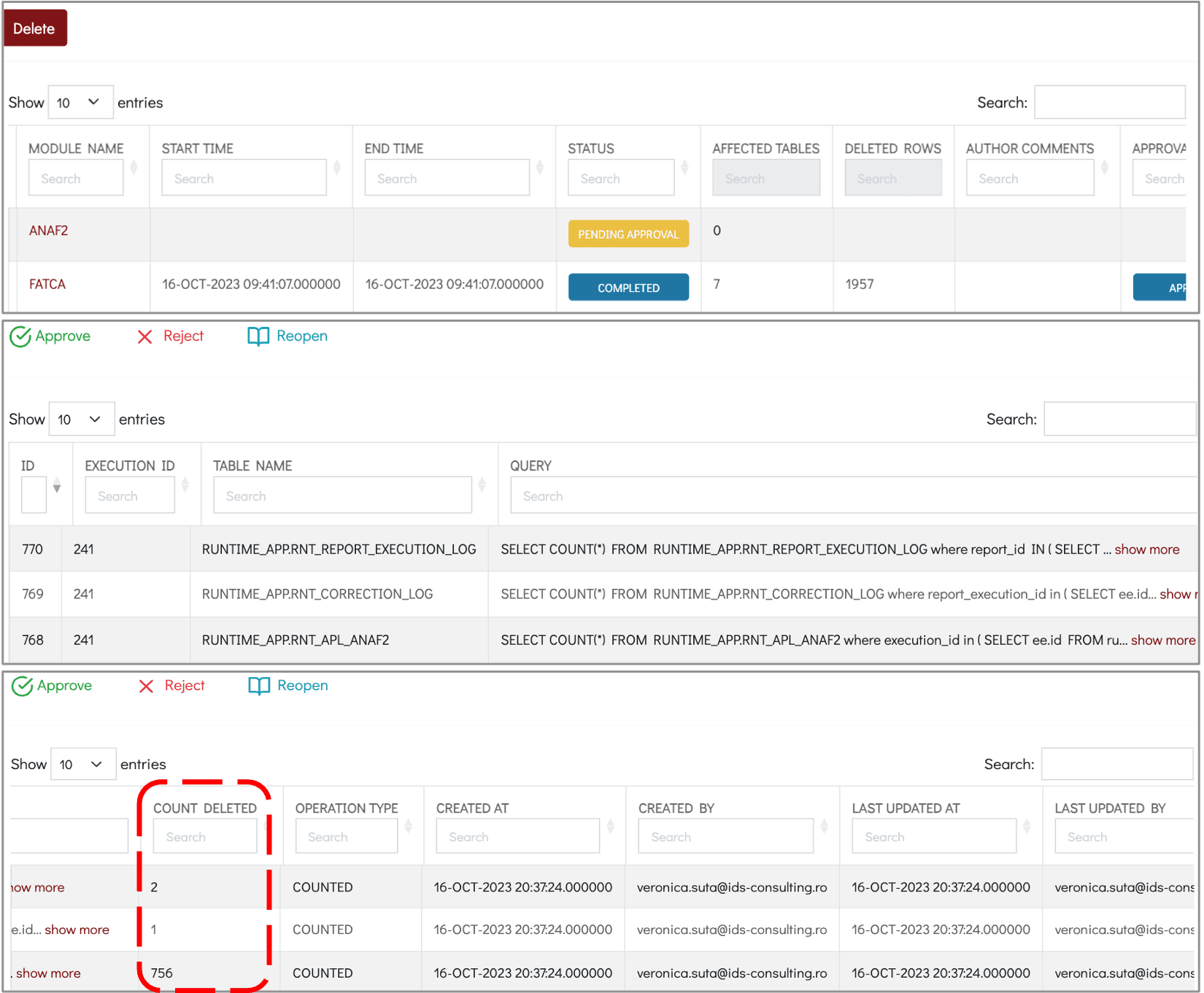
Task: Filter Execution ID search box
Action: (130, 495)
